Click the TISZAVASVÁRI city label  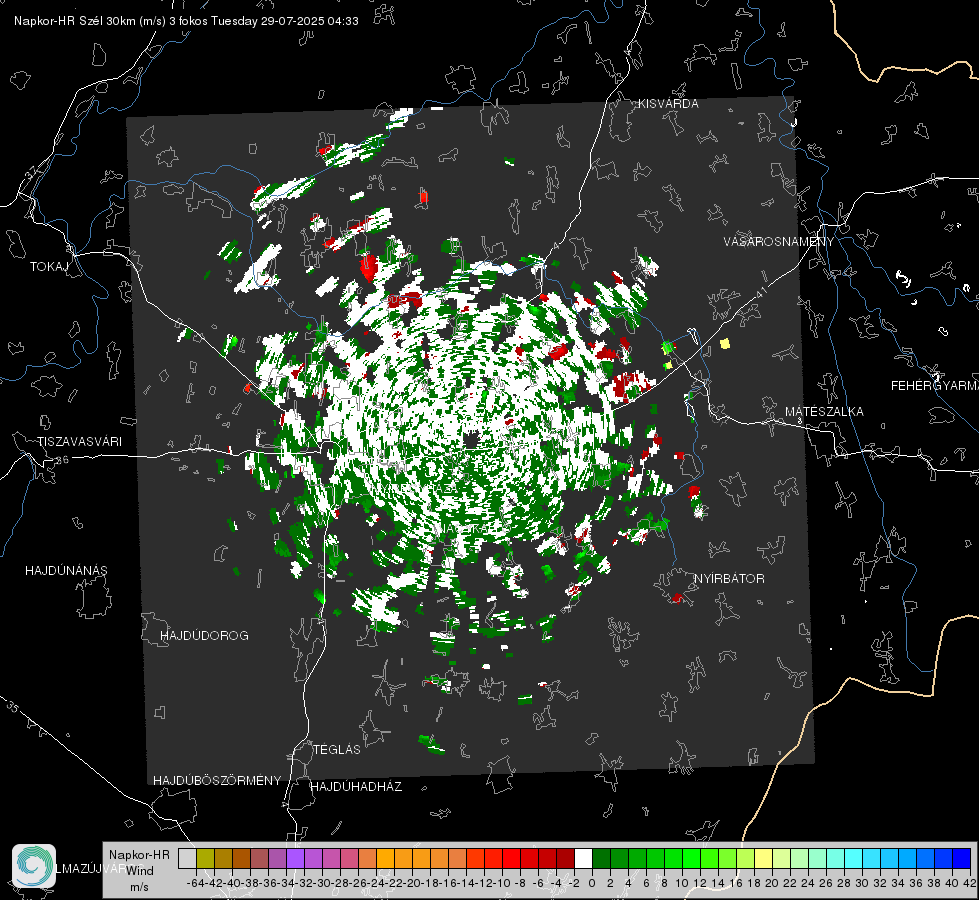[x=79, y=442]
